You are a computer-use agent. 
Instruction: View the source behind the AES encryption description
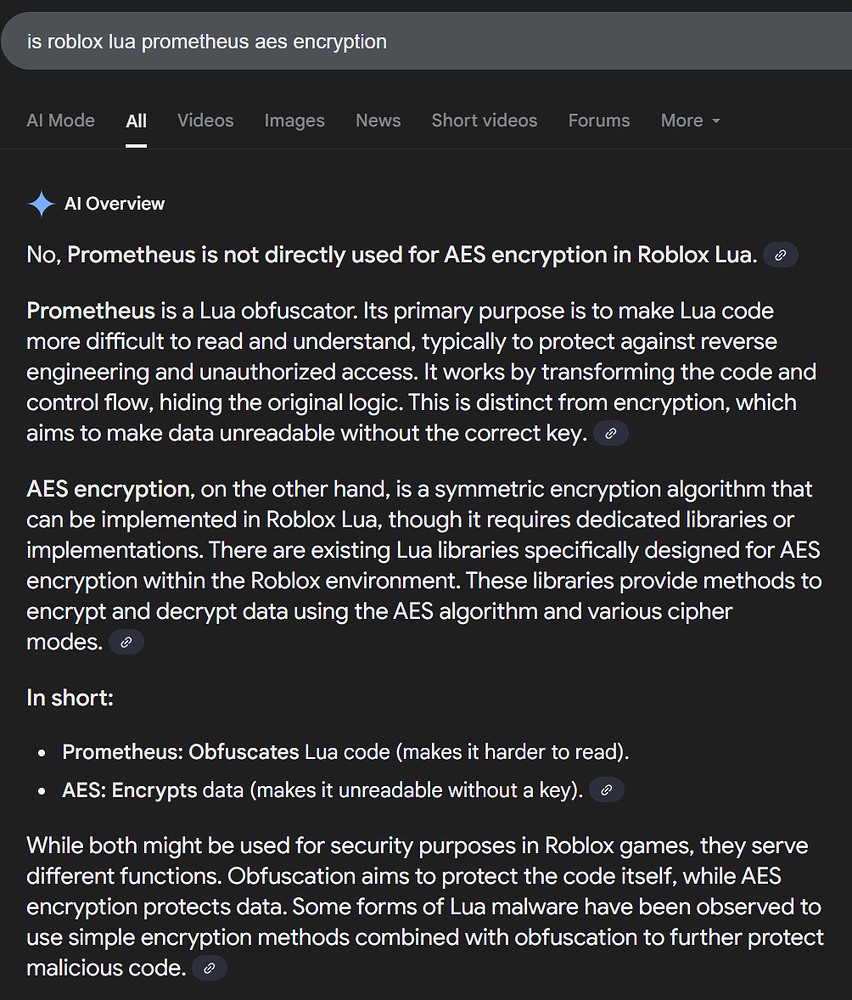126,642
